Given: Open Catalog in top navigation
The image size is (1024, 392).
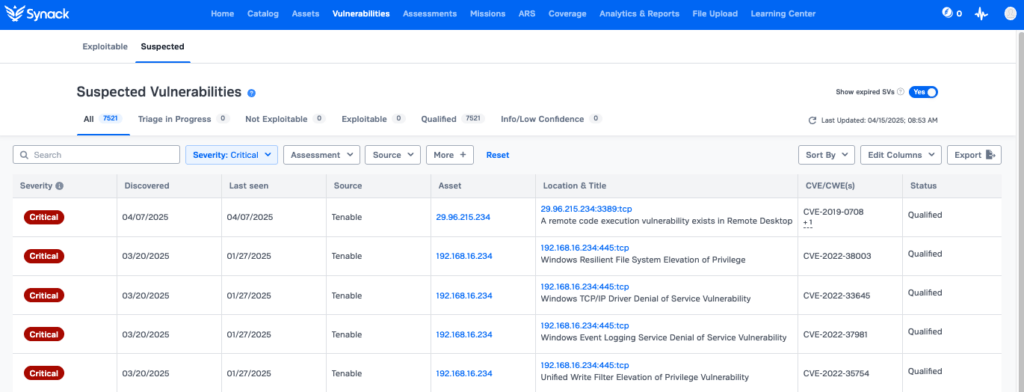Looking at the screenshot, I should [263, 14].
